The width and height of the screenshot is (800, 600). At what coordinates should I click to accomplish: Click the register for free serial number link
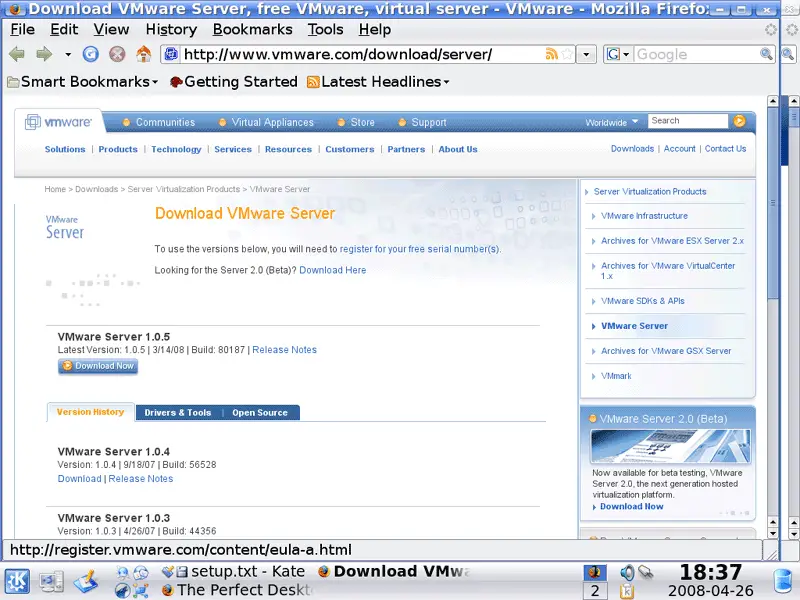(x=419, y=249)
